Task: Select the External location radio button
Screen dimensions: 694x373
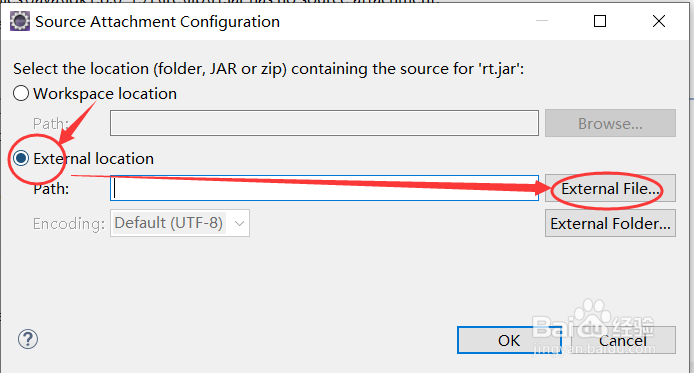Action: [x=21, y=158]
